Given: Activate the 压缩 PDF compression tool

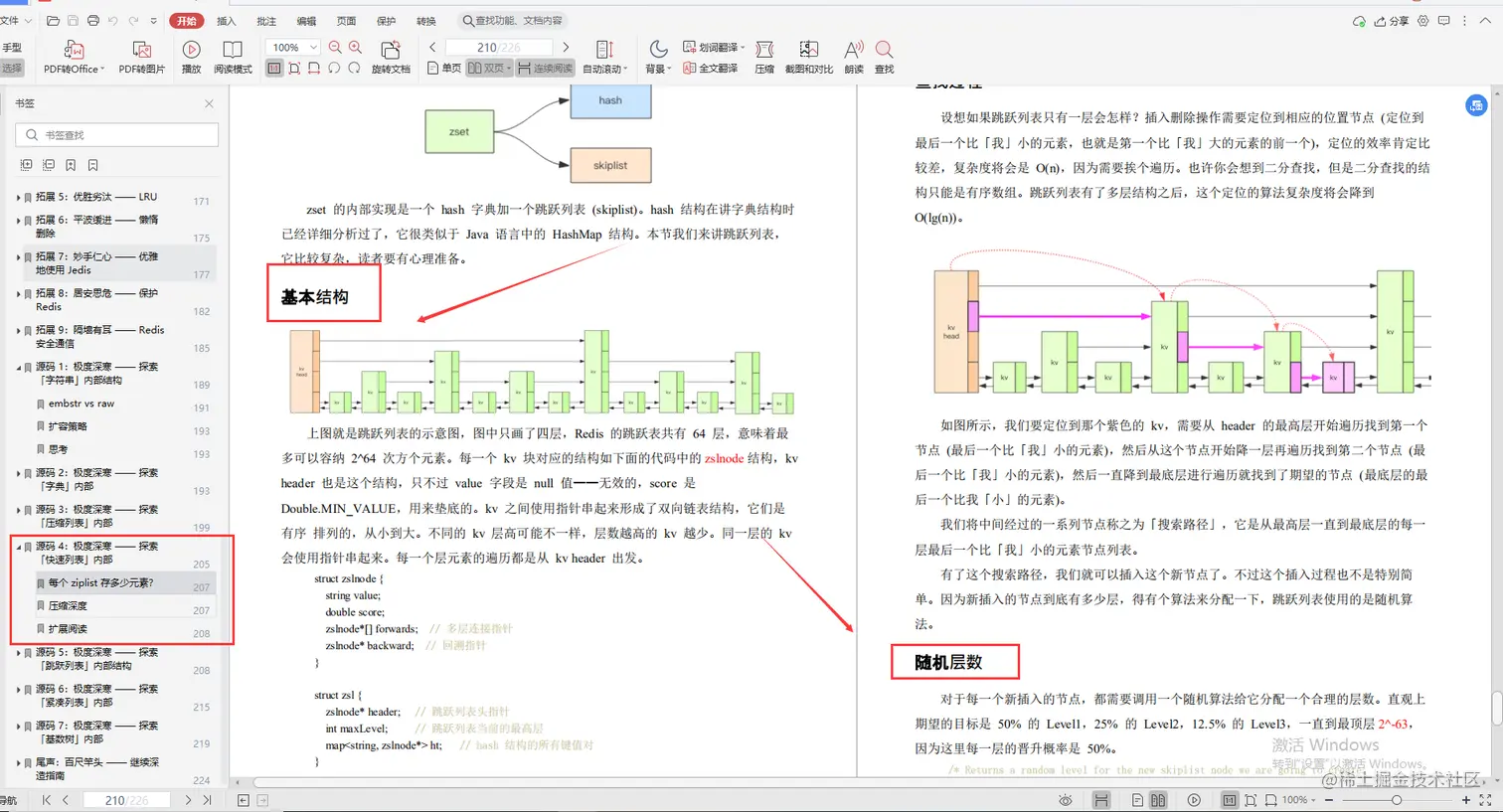Looking at the screenshot, I should [764, 57].
